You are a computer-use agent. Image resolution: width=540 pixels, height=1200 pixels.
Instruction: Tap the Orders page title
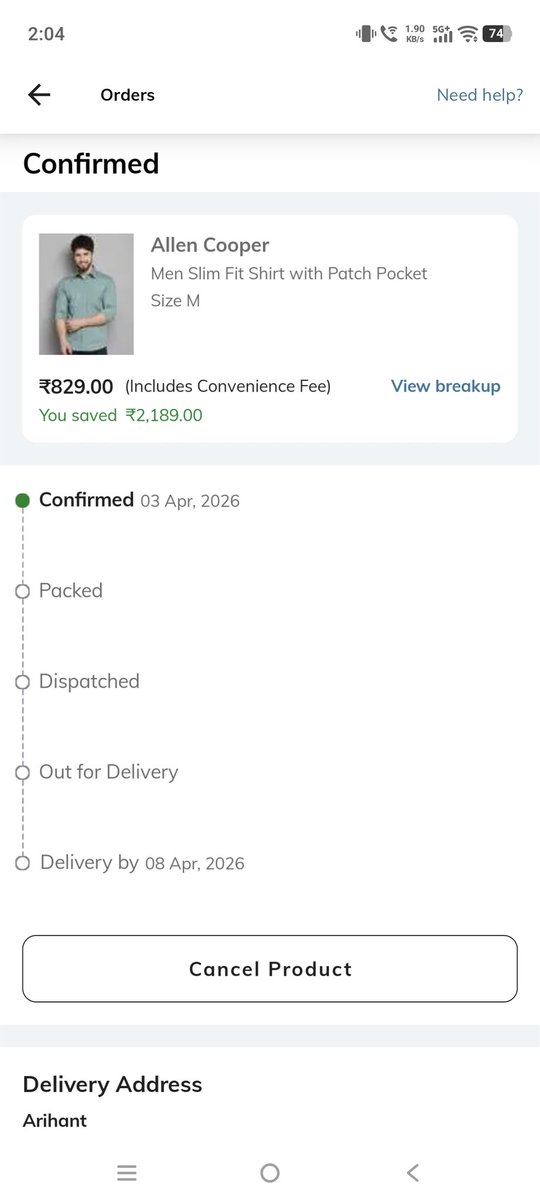pos(127,95)
